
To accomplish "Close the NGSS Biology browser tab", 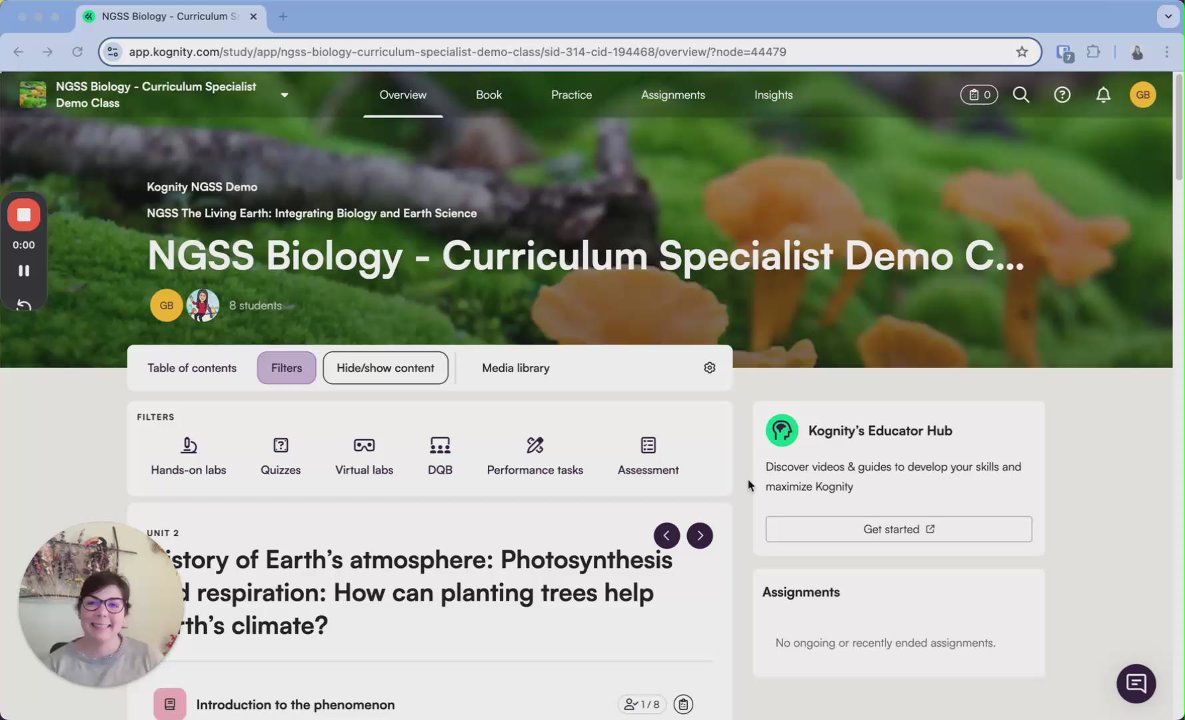I will [253, 16].
